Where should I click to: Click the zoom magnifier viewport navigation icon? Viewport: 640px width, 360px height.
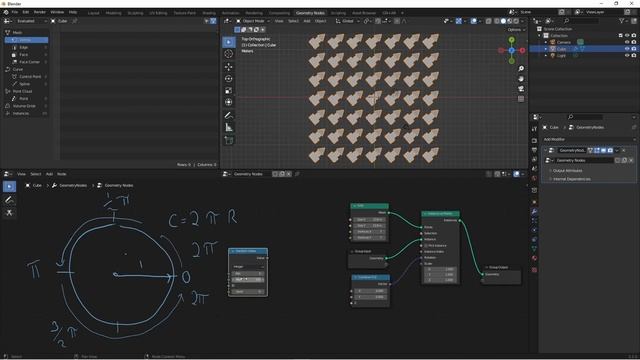click(521, 69)
